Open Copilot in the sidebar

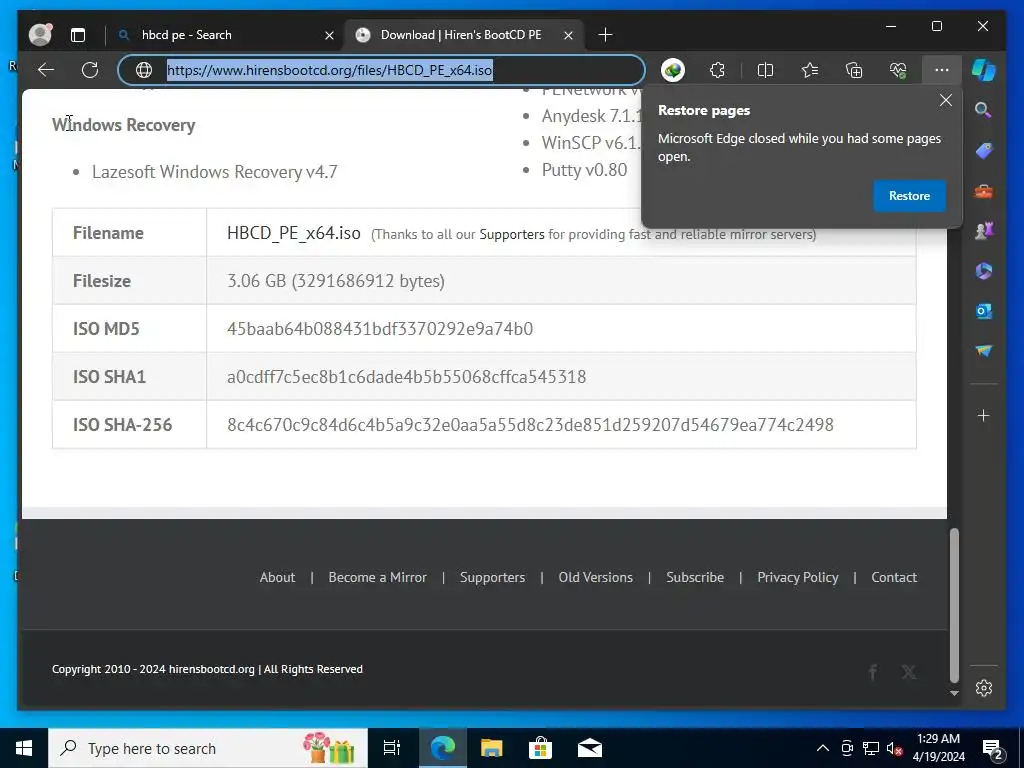[x=984, y=70]
